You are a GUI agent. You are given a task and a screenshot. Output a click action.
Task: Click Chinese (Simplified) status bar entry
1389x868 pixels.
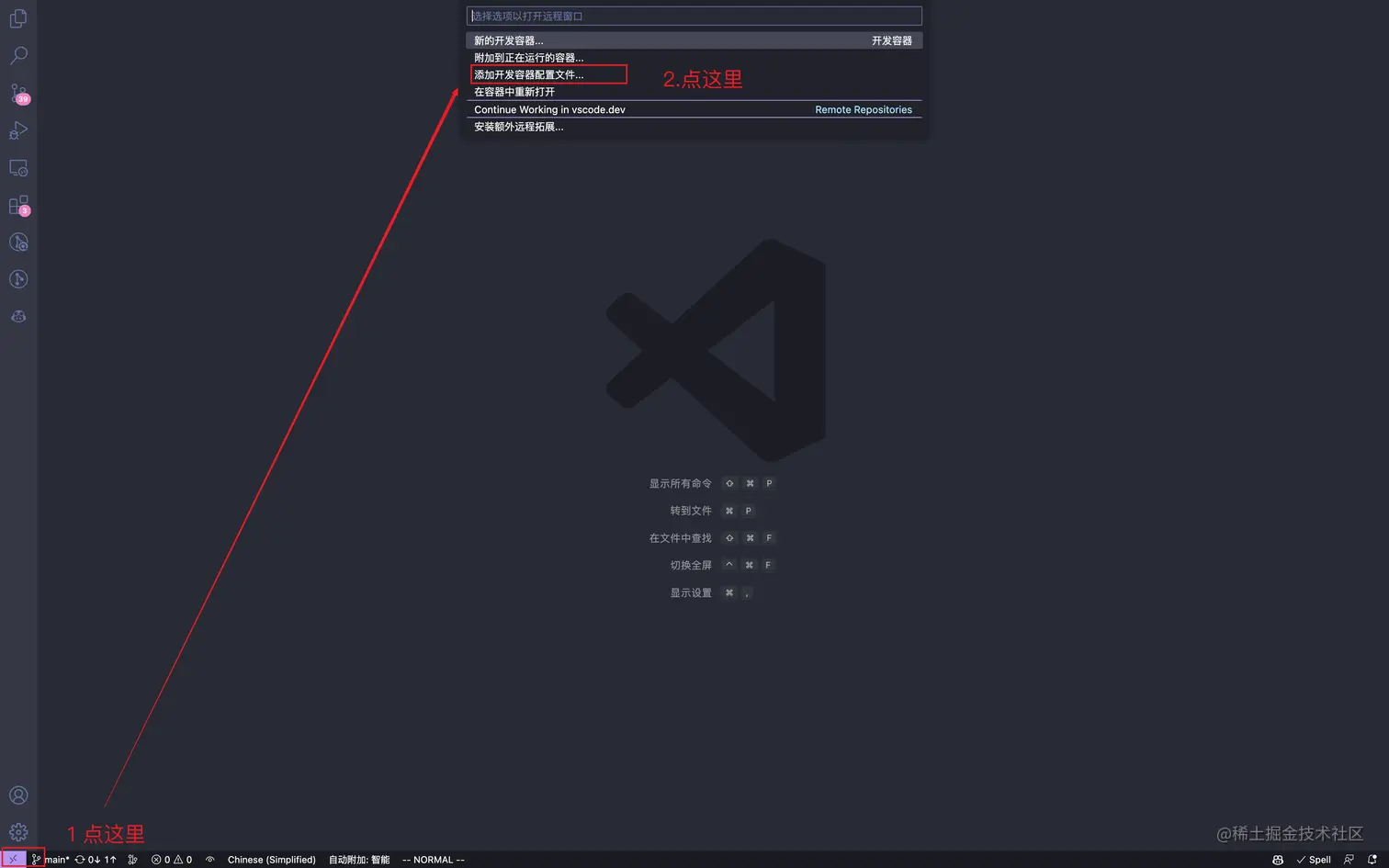271,860
